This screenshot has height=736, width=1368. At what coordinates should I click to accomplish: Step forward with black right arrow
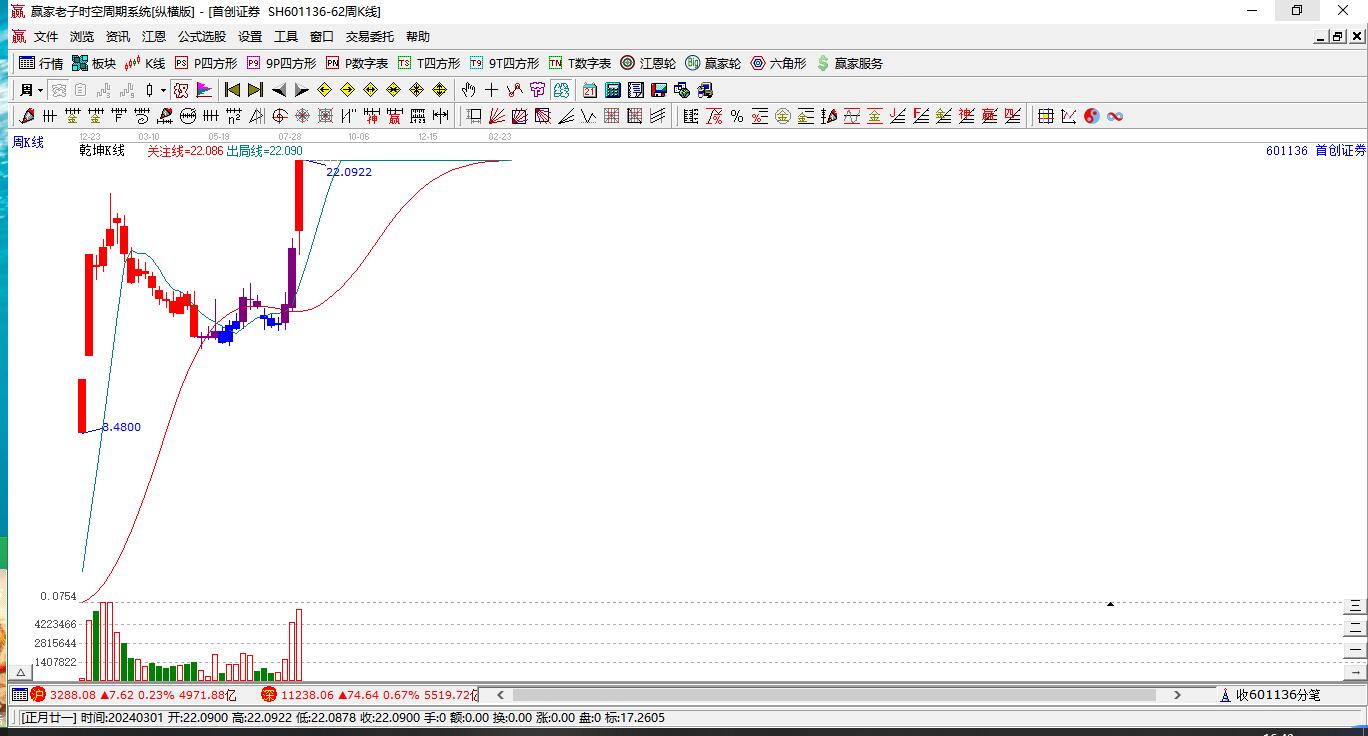[301, 90]
